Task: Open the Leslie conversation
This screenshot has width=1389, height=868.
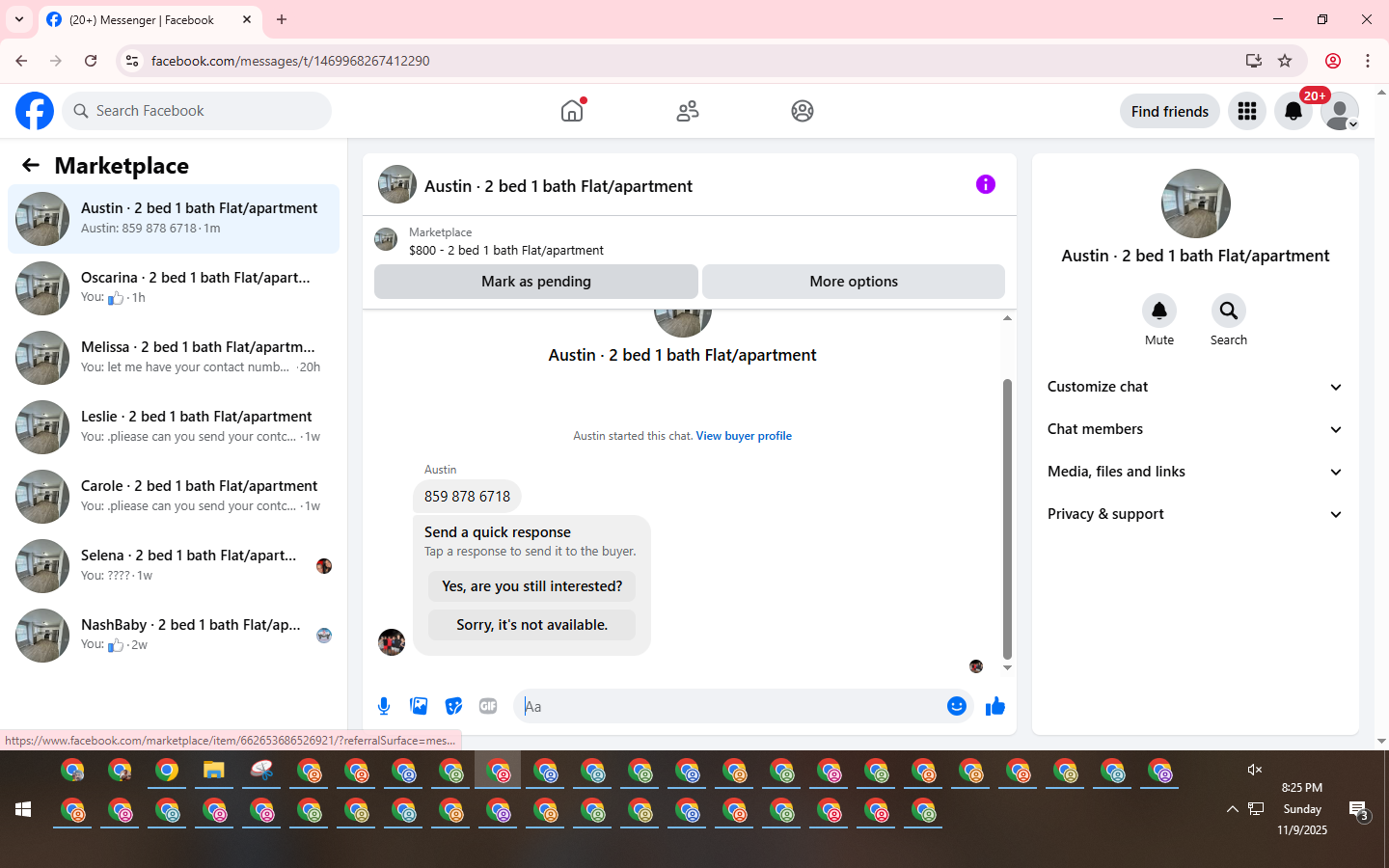Action: [x=174, y=427]
